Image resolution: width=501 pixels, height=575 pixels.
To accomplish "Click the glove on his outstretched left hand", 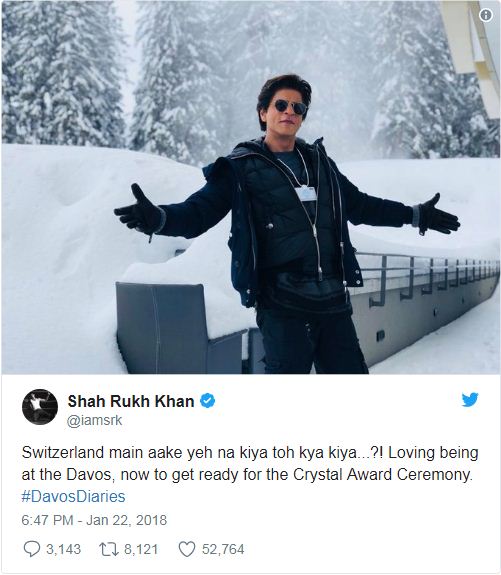I will pos(438,214).
